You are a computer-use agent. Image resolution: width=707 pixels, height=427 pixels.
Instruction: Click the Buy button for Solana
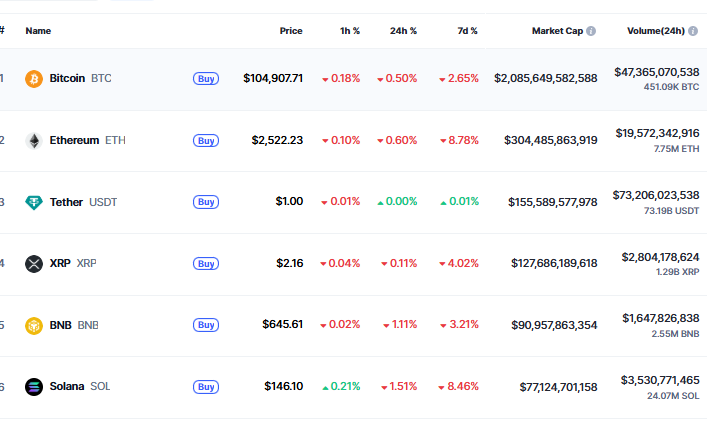pos(206,387)
